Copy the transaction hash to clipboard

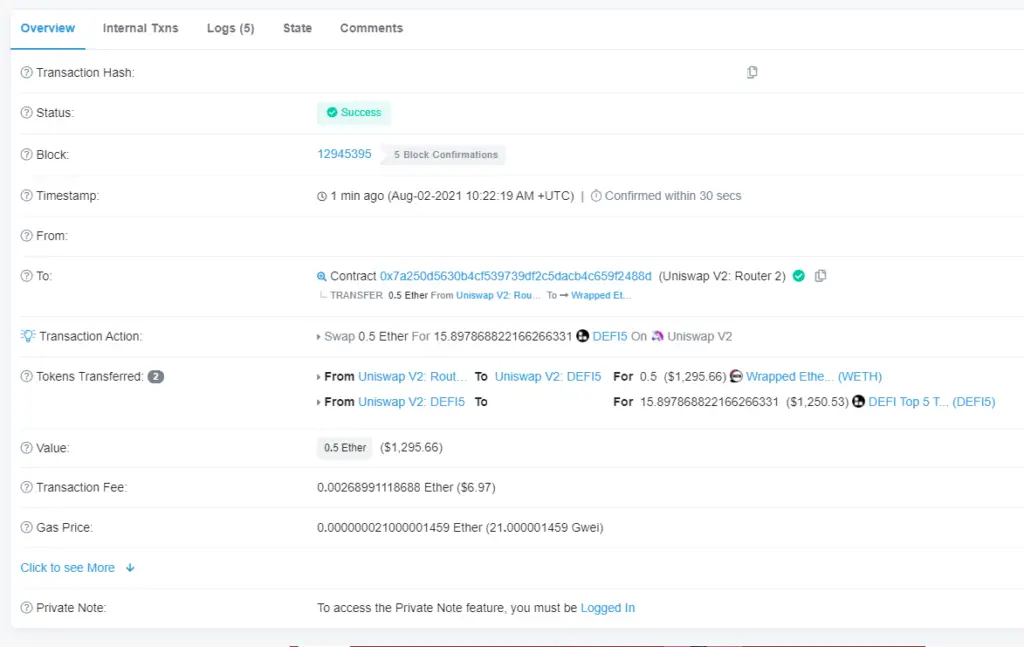coord(752,72)
